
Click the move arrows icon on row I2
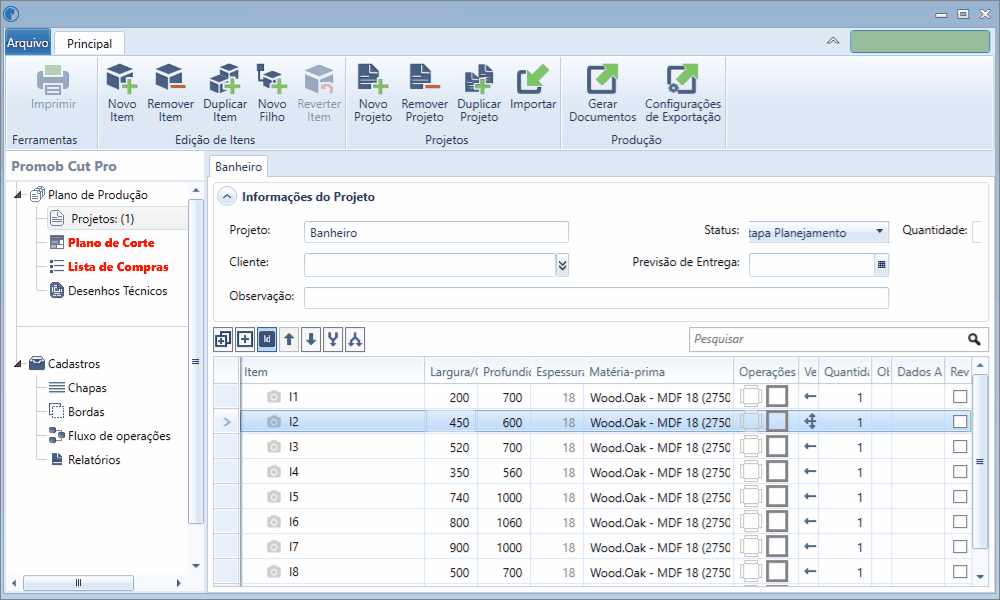click(810, 421)
